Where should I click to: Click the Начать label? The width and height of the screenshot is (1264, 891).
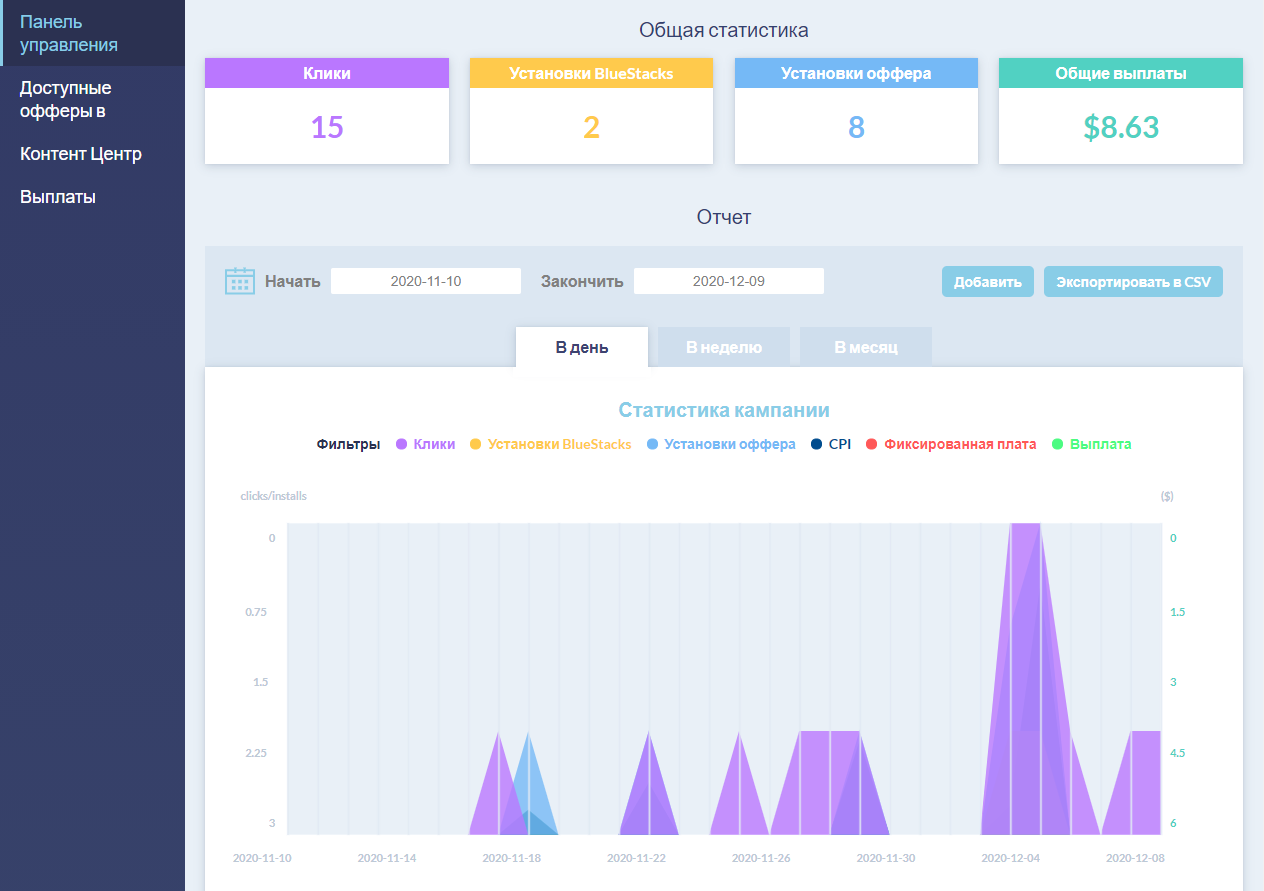293,282
